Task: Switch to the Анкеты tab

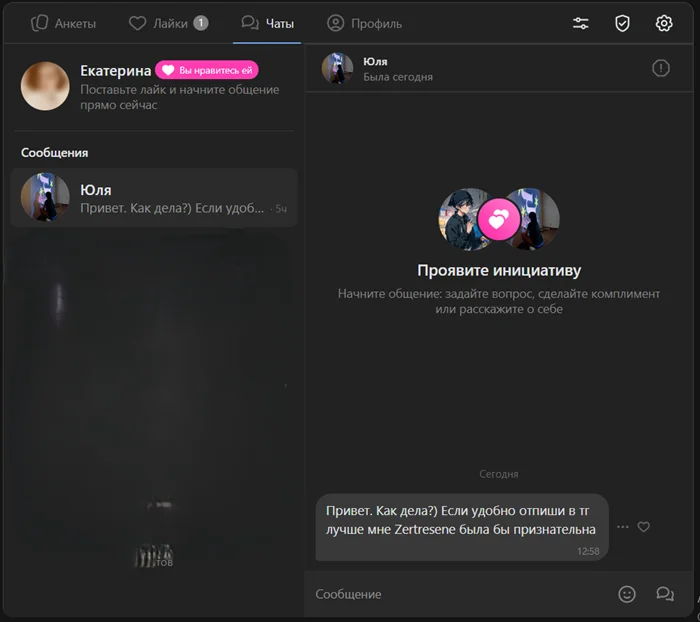Action: pyautogui.click(x=63, y=23)
